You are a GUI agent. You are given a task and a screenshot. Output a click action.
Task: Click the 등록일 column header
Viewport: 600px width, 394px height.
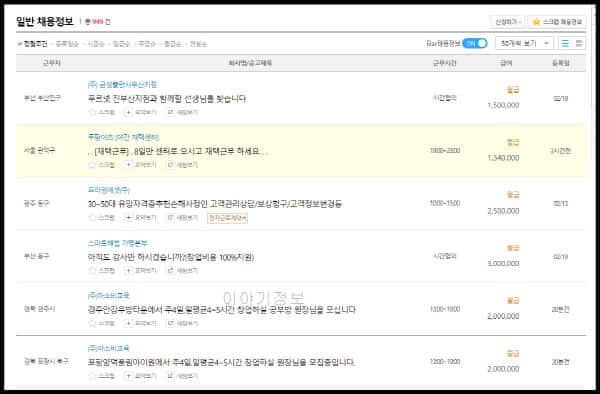pos(561,63)
